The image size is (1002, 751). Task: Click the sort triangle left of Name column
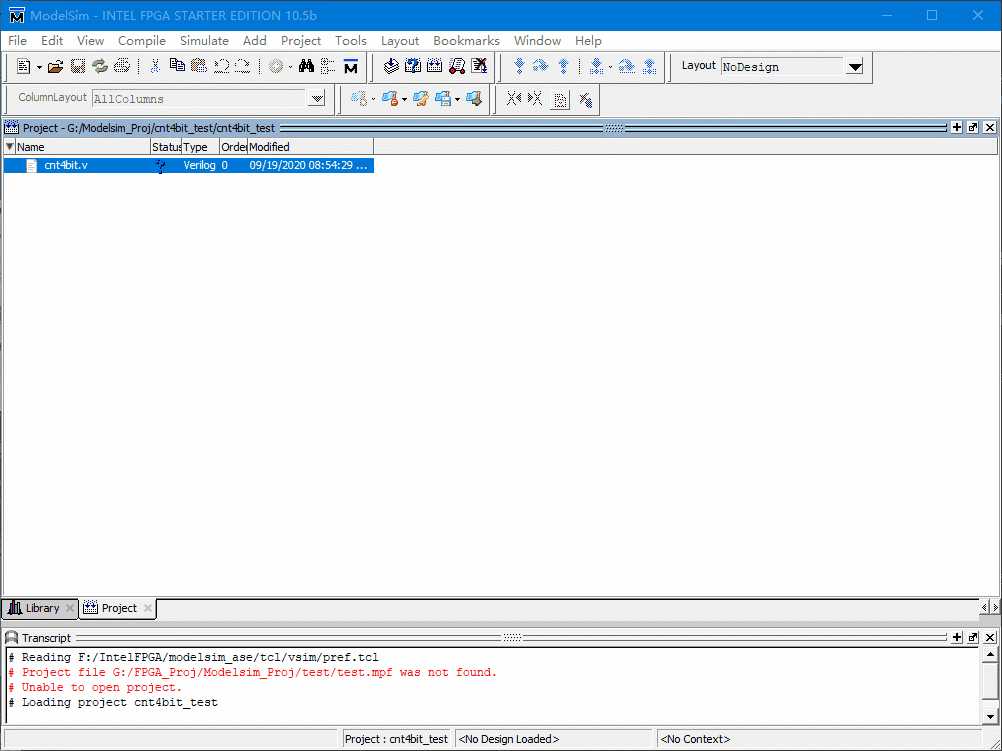tap(10, 147)
